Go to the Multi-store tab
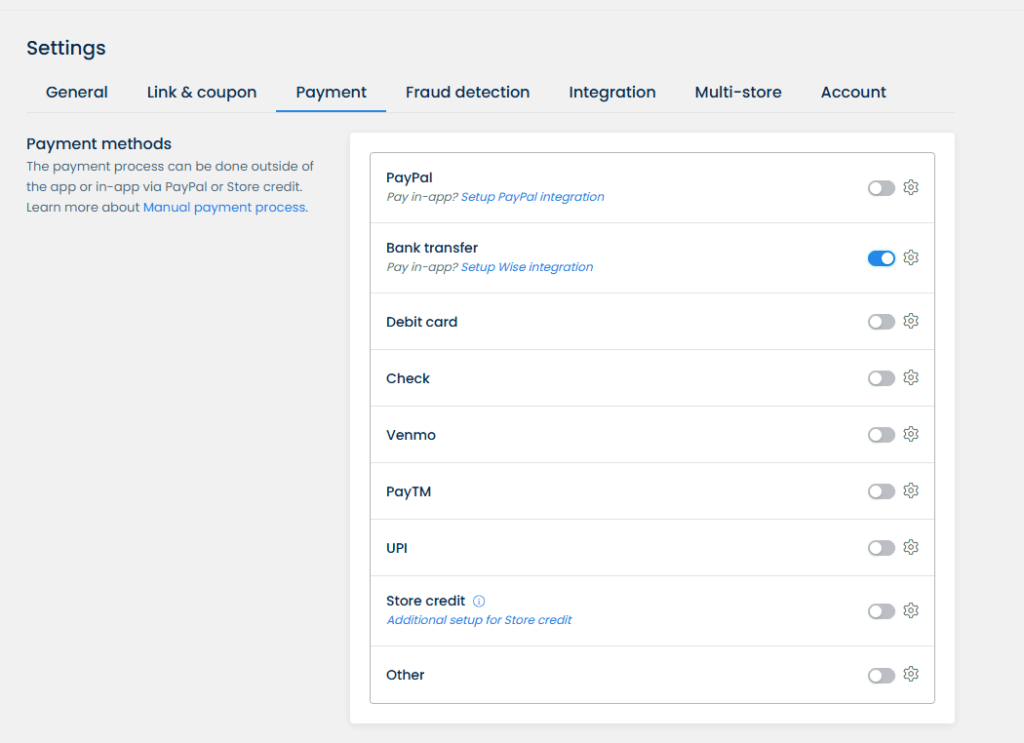Viewport: 1024px width, 743px height. pos(738,92)
